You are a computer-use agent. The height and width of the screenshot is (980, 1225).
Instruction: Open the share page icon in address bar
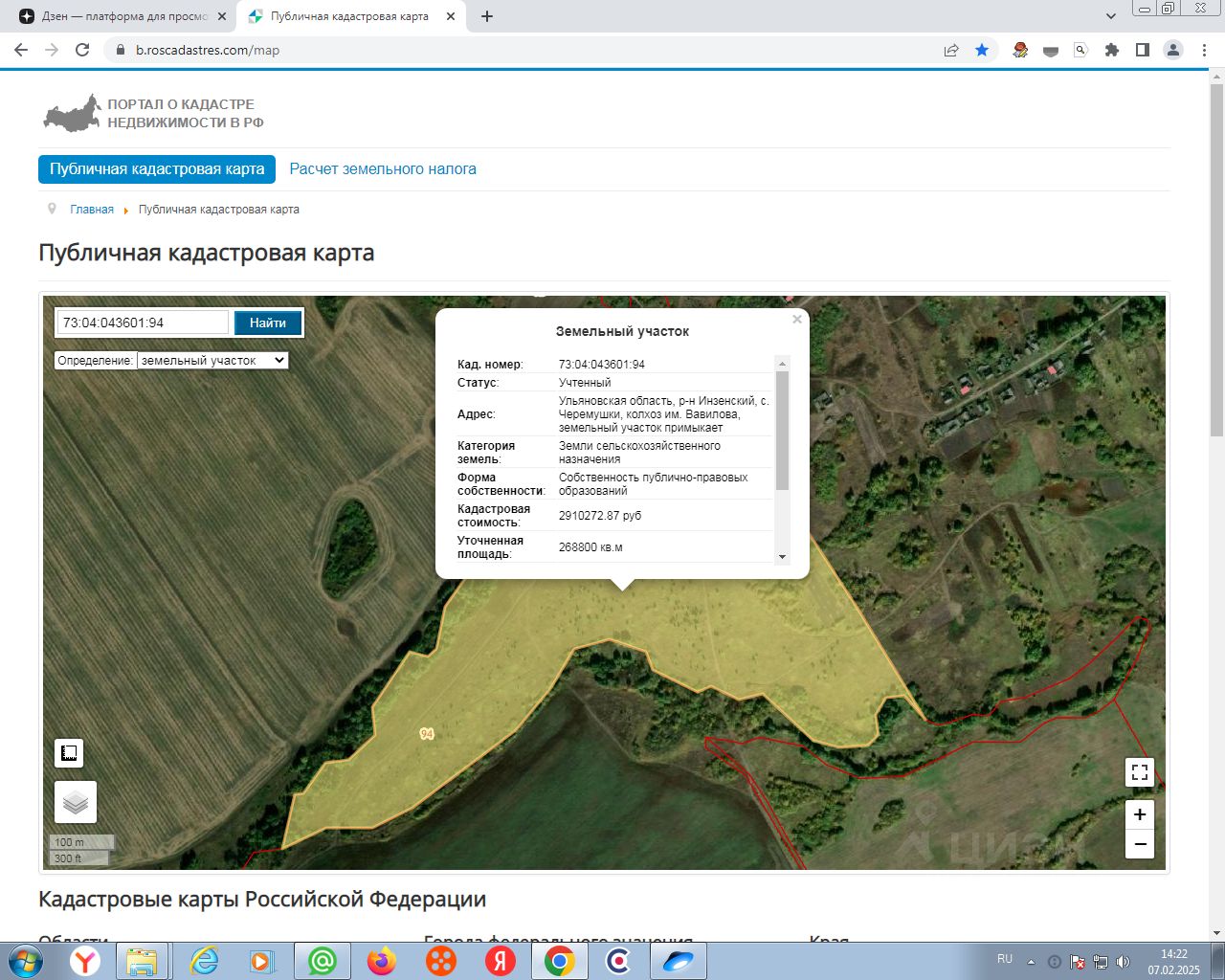pyautogui.click(x=951, y=50)
